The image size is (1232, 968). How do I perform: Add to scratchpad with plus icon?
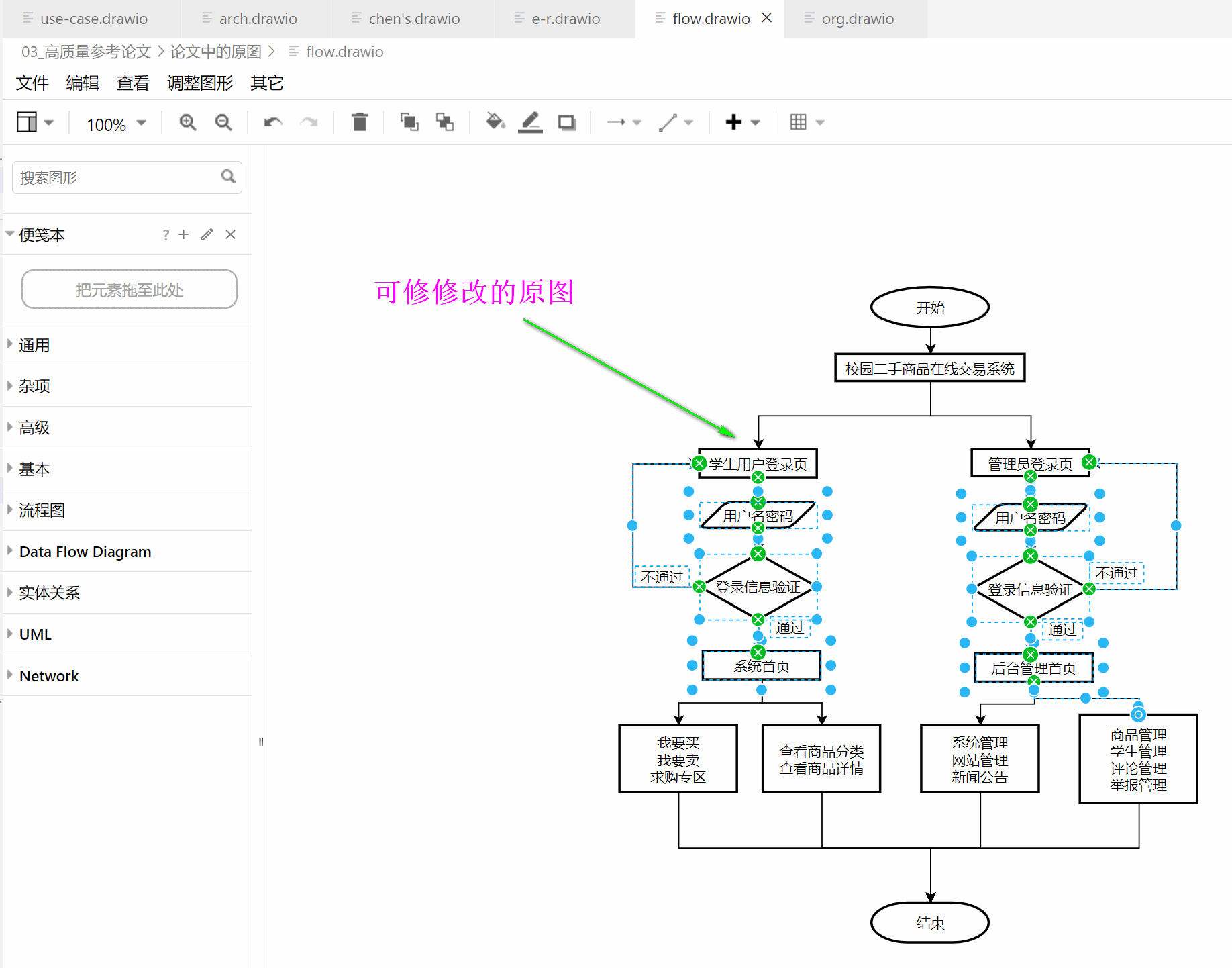coord(184,234)
